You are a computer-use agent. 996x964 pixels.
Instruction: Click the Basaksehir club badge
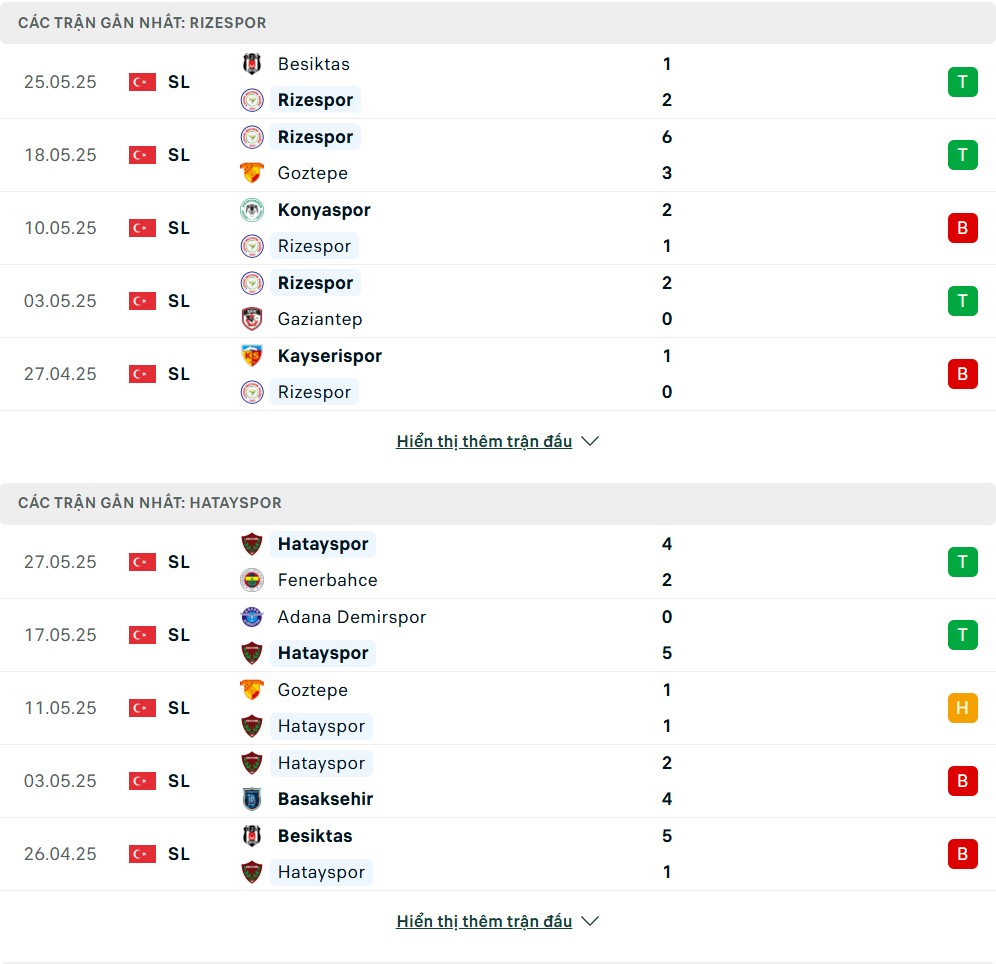[252, 799]
